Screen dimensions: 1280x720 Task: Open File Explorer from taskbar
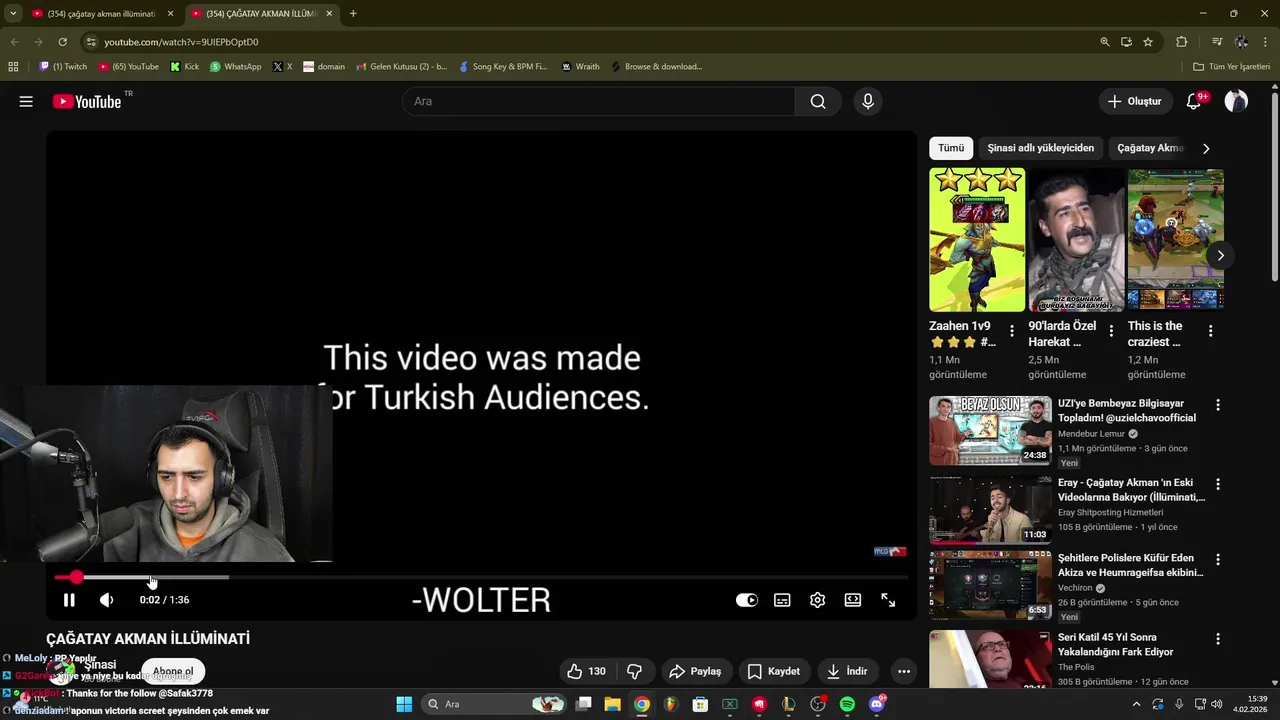click(612, 704)
